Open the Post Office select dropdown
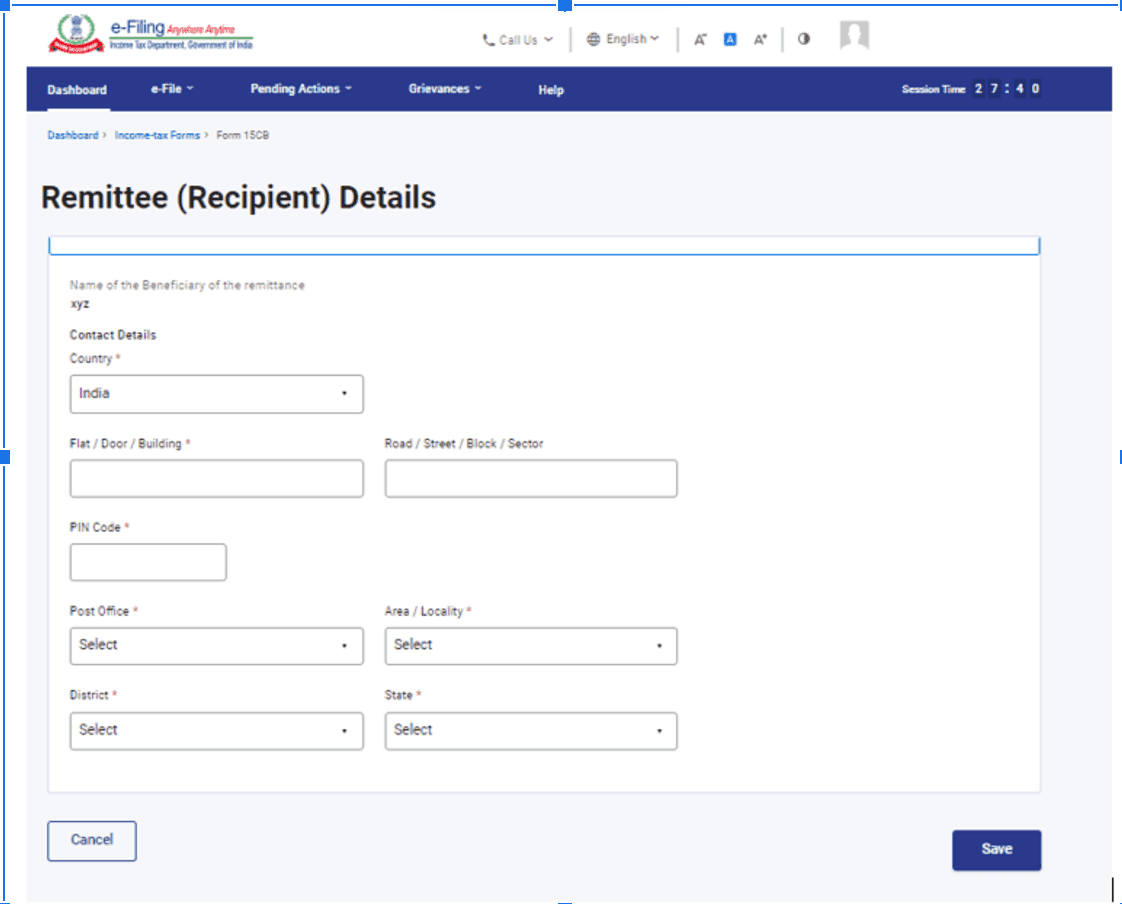1122x904 pixels. point(215,646)
